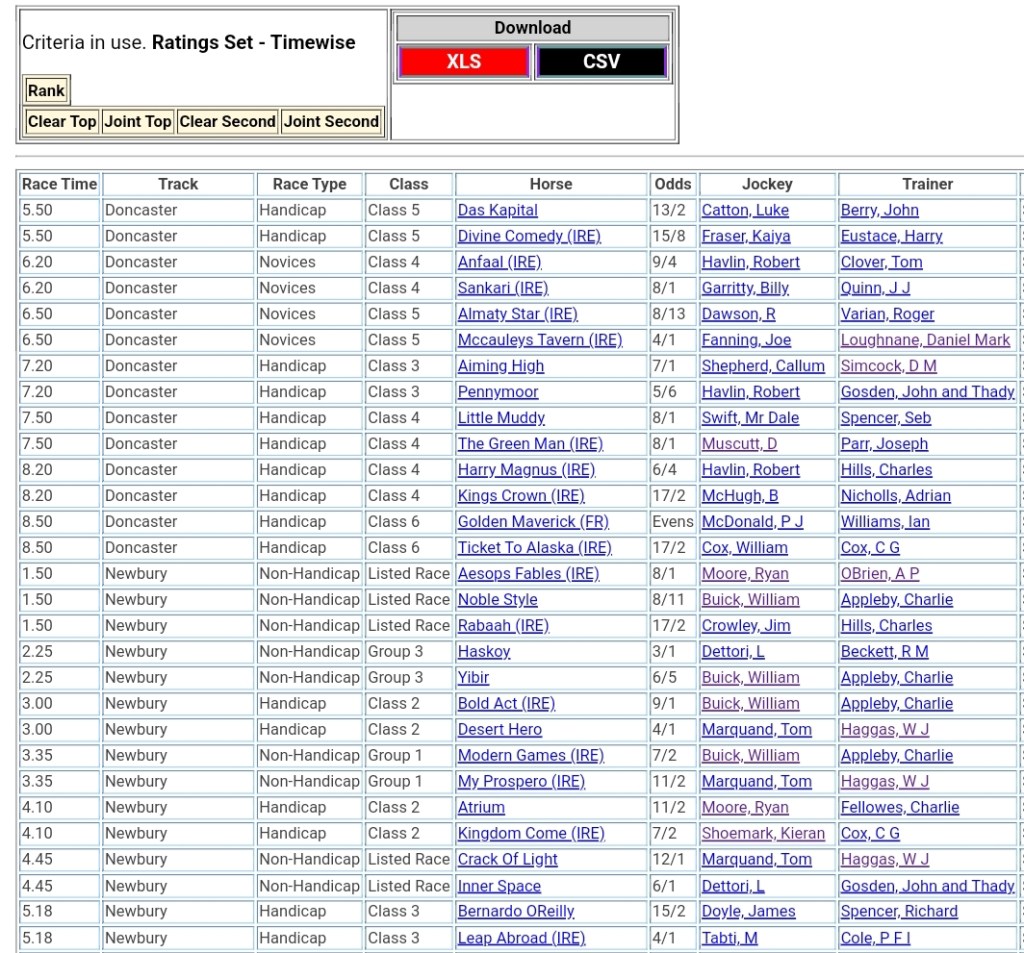Open the Leap Abroad (IRE) horse link
The width and height of the screenshot is (1024, 953).
(521, 938)
